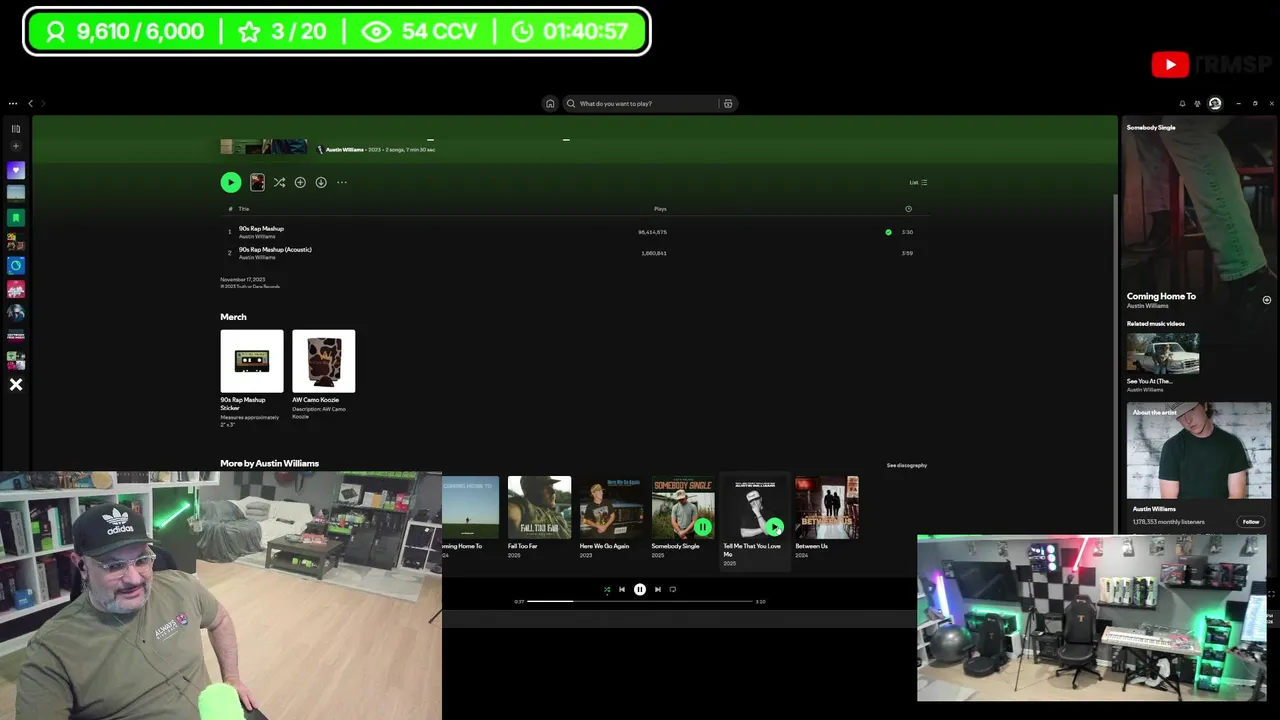Open 90s Rap Mashup Sticker merch
The height and width of the screenshot is (720, 1280).
[x=252, y=378]
